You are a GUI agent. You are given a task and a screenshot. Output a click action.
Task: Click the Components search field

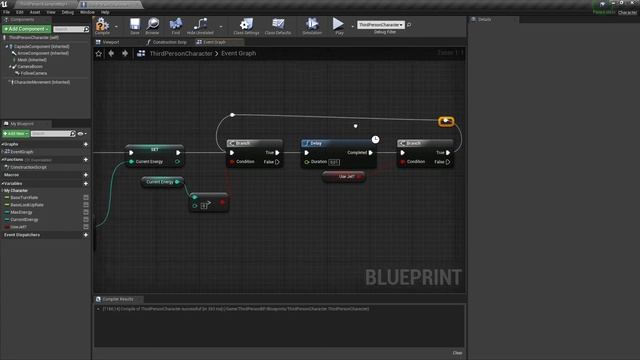click(71, 29)
